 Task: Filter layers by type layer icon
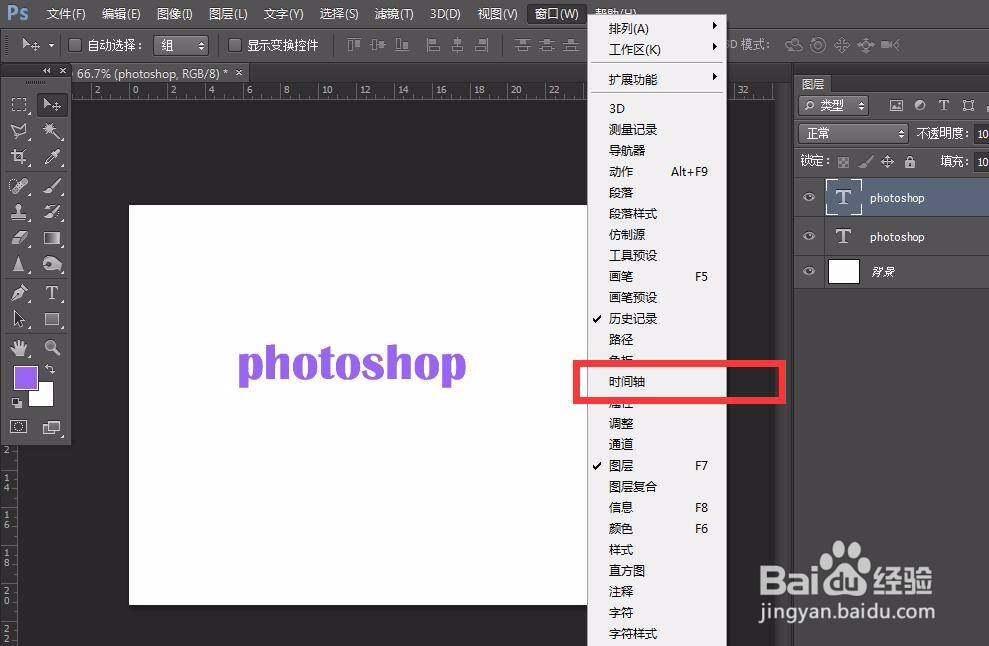pyautogui.click(x=944, y=105)
